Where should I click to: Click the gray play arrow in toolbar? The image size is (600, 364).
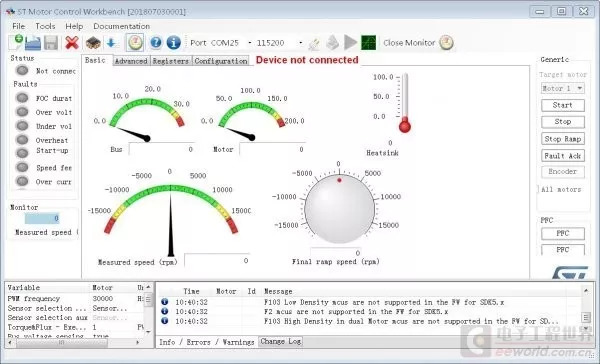(350, 42)
